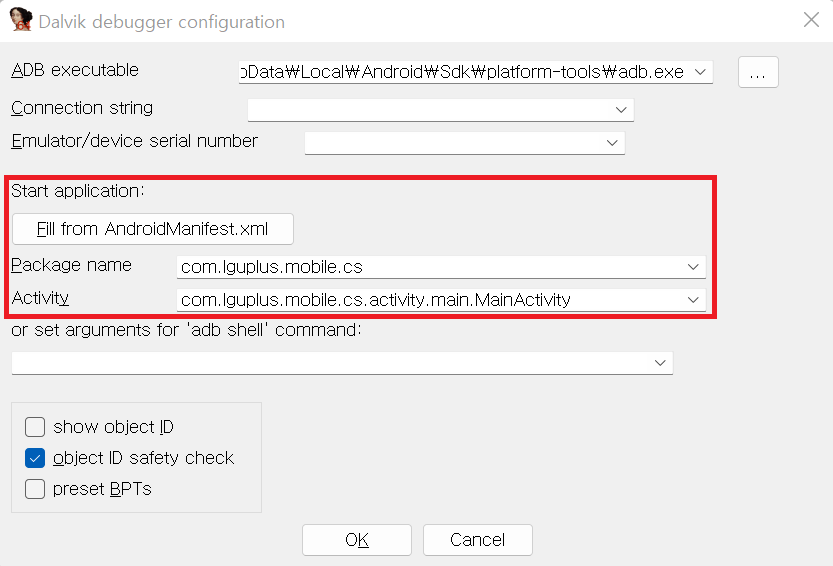Confirm the dialog with OK
This screenshot has width=833, height=566.
[357, 540]
